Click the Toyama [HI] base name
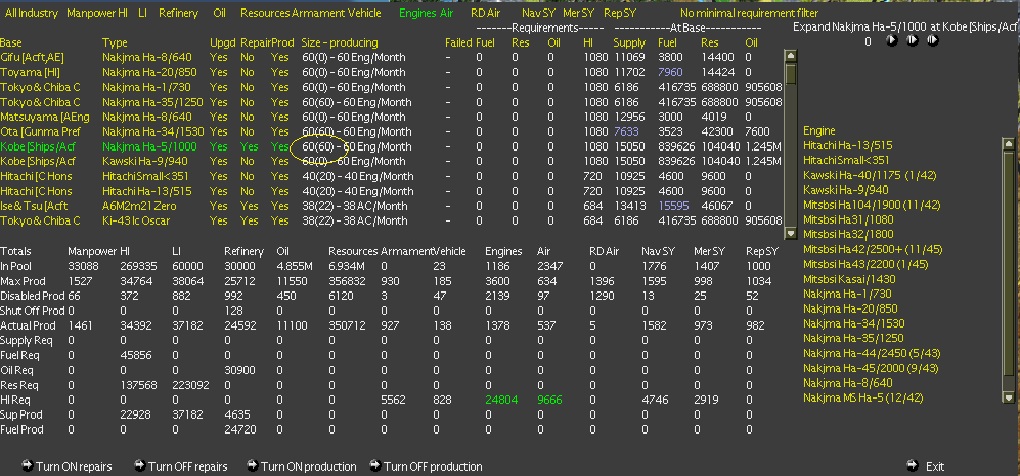 pyautogui.click(x=30, y=72)
